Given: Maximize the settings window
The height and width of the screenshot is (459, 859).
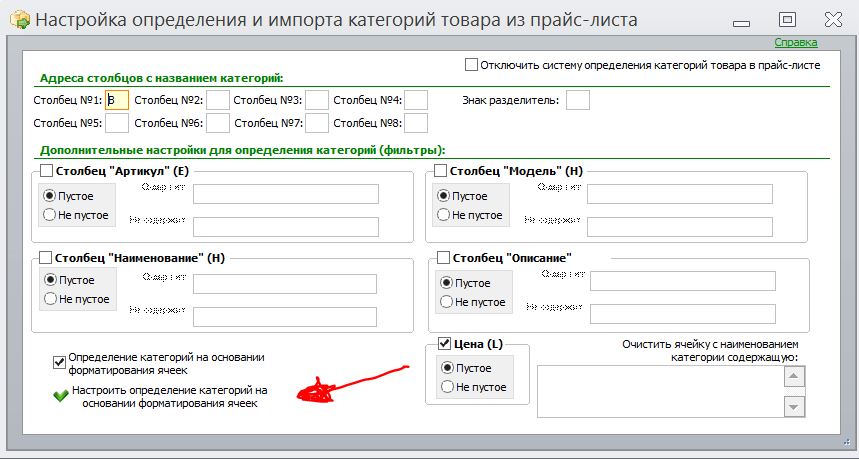Looking at the screenshot, I should [x=787, y=20].
